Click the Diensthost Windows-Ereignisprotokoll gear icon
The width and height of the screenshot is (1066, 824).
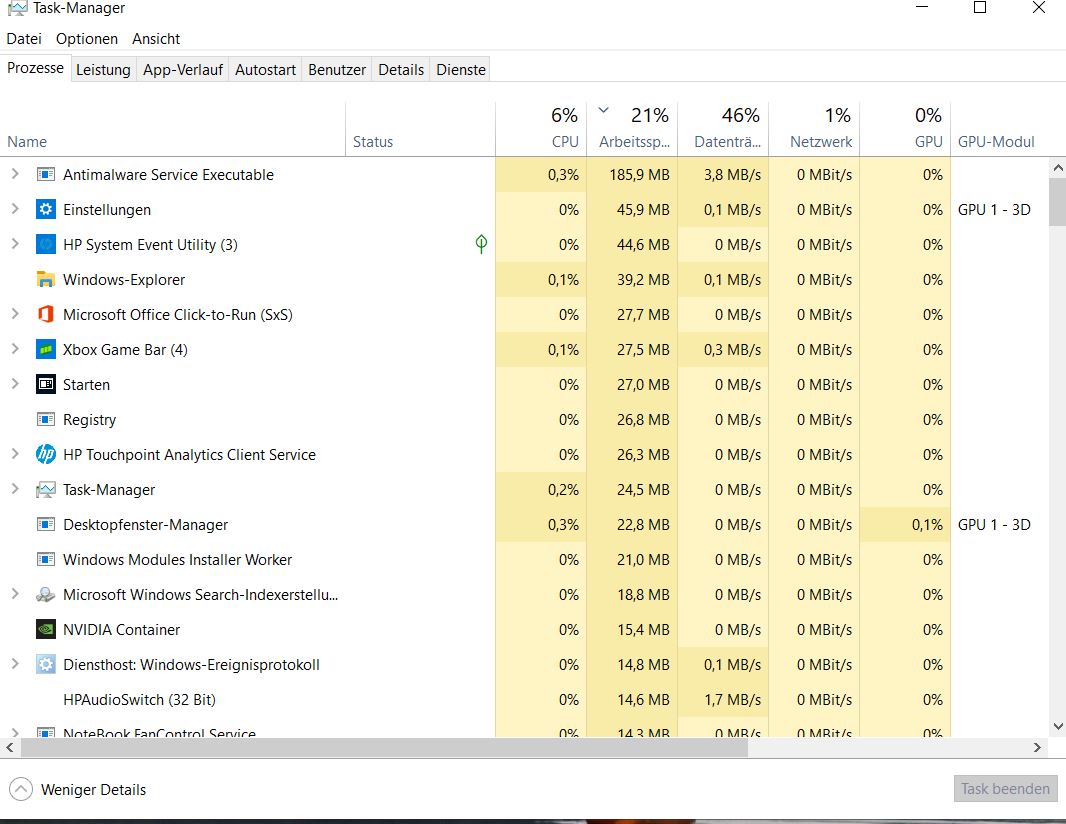(46, 664)
